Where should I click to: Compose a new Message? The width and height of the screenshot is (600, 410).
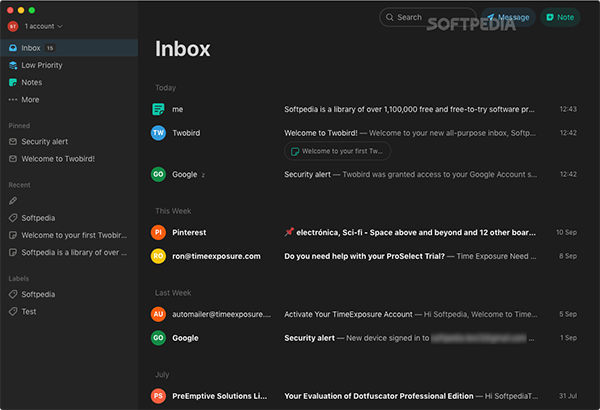508,17
